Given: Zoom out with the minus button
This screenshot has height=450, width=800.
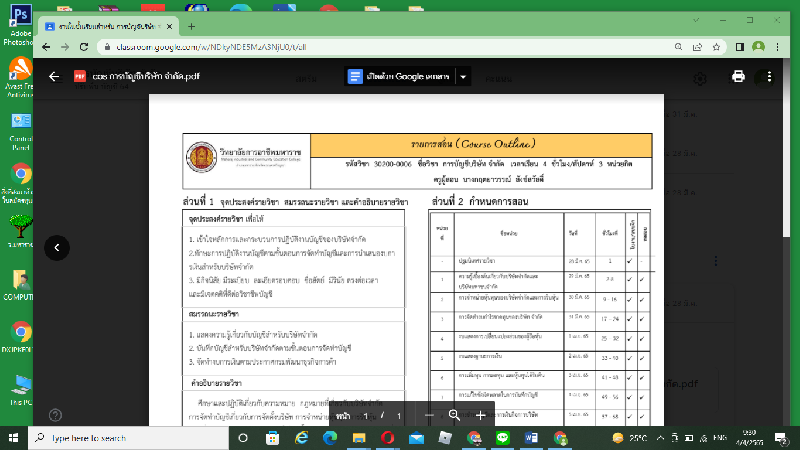Looking at the screenshot, I should (429, 415).
